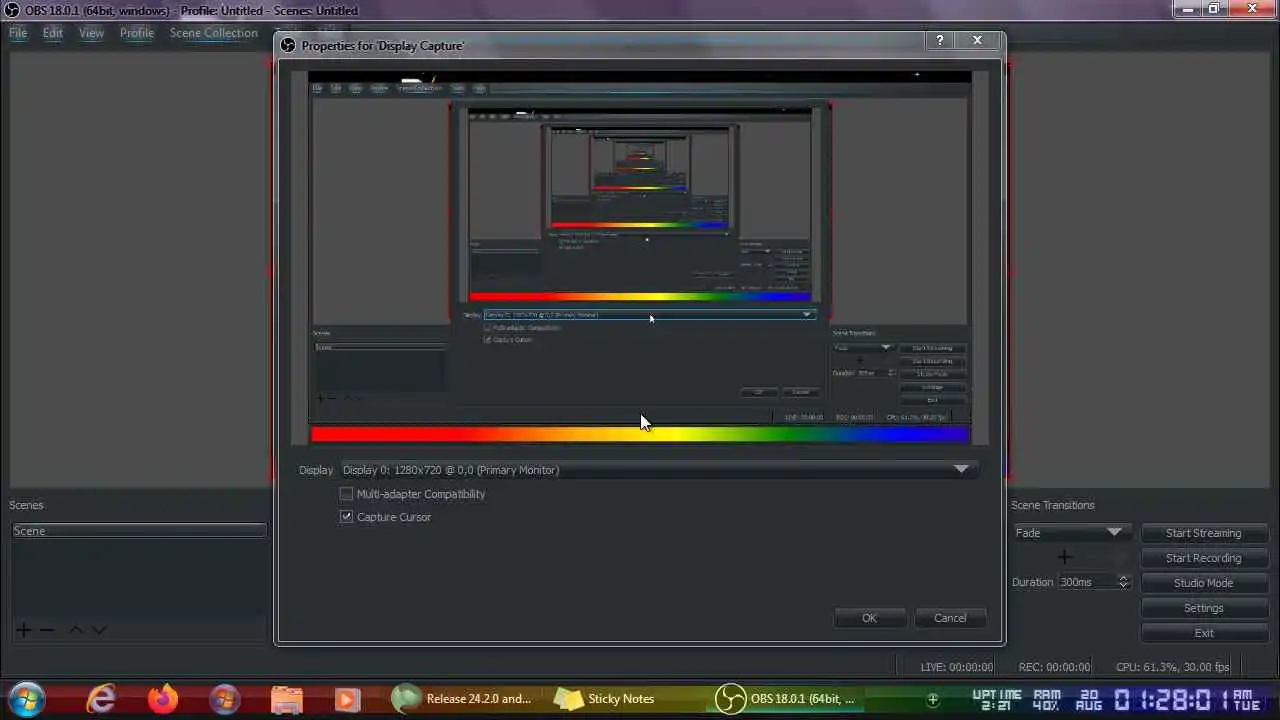
Task: Move the scene up with the up arrow
Action: point(75,630)
